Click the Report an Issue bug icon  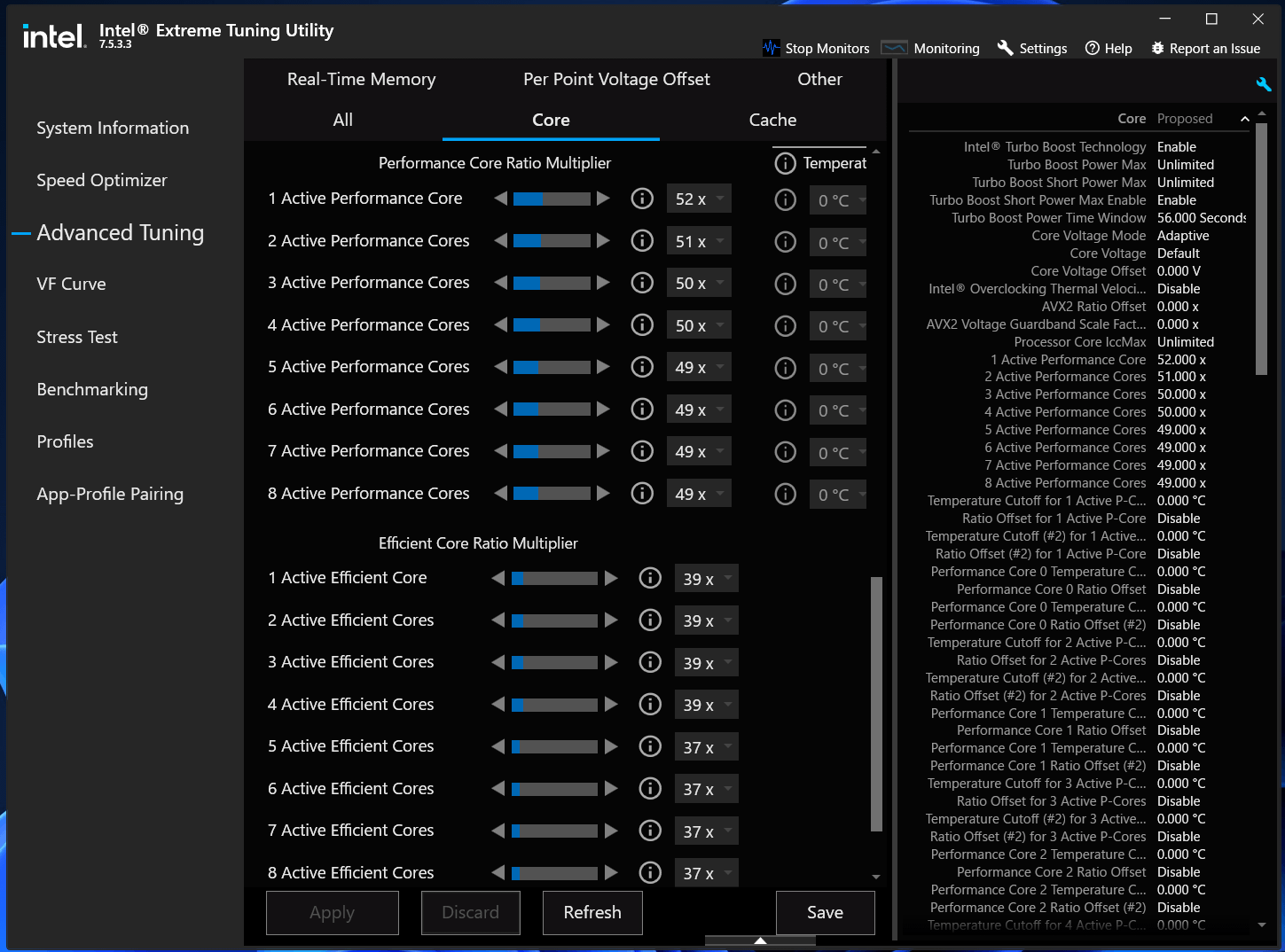pyautogui.click(x=1157, y=48)
